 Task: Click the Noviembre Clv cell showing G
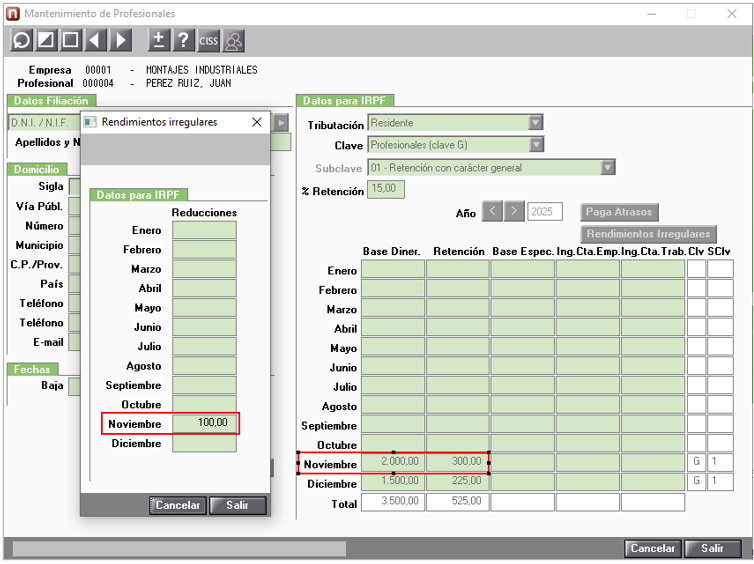click(696, 462)
